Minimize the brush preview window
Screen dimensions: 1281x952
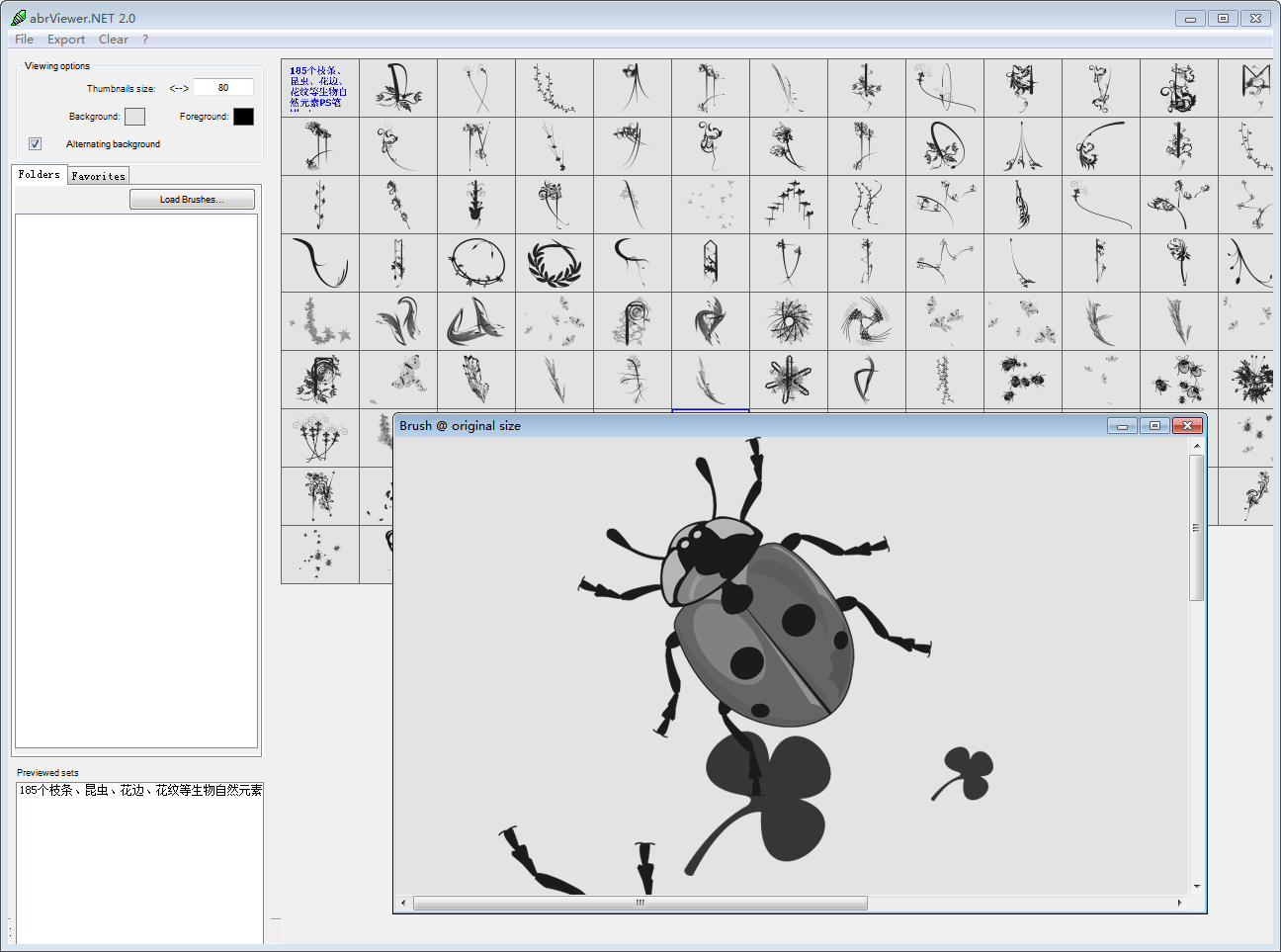coord(1122,426)
